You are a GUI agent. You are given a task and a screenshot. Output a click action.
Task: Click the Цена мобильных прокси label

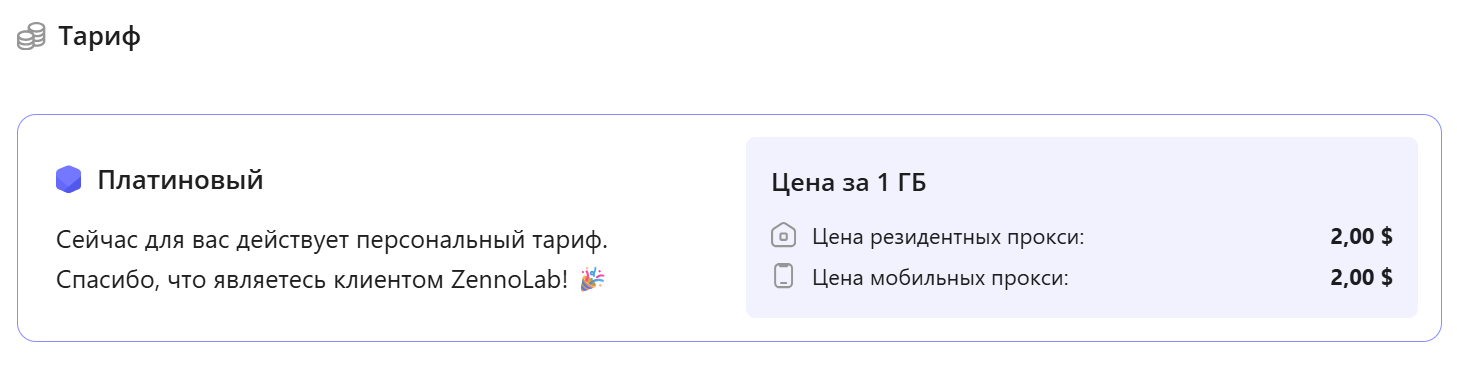(x=940, y=277)
